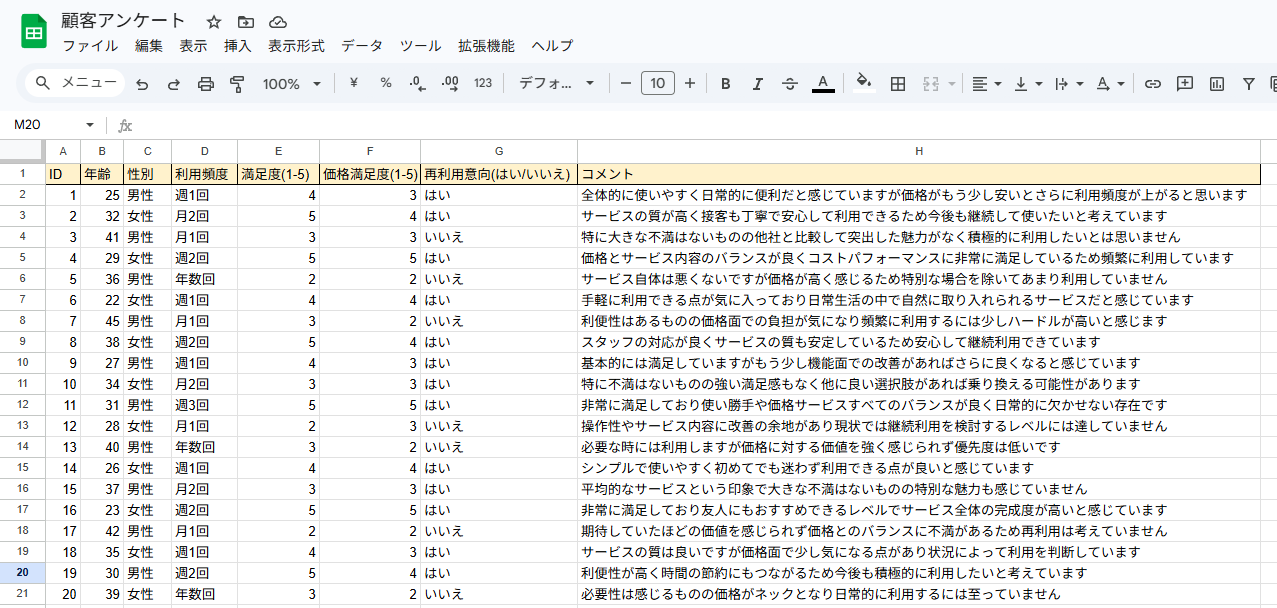The height and width of the screenshot is (608, 1277).
Task: Open the 表示 menu
Action: (x=193, y=46)
